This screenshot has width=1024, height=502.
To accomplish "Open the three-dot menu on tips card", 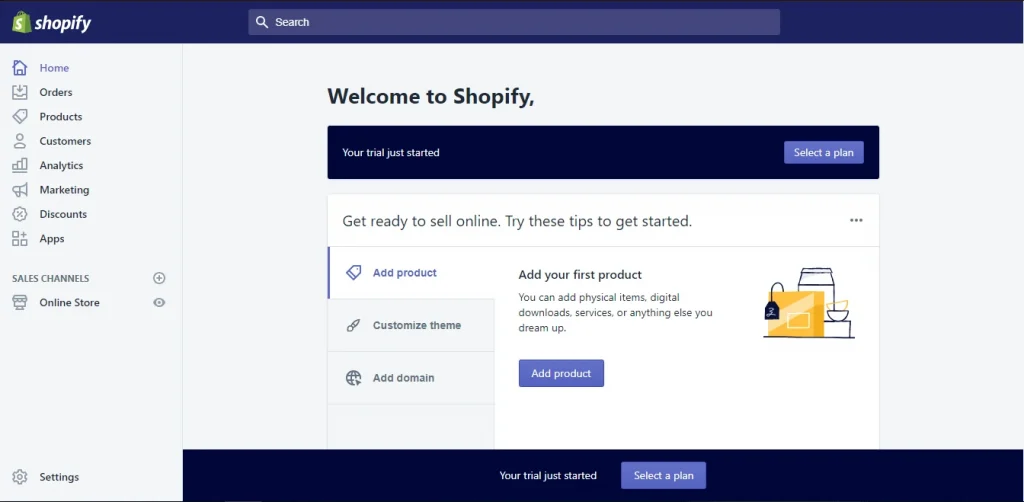I will click(856, 220).
